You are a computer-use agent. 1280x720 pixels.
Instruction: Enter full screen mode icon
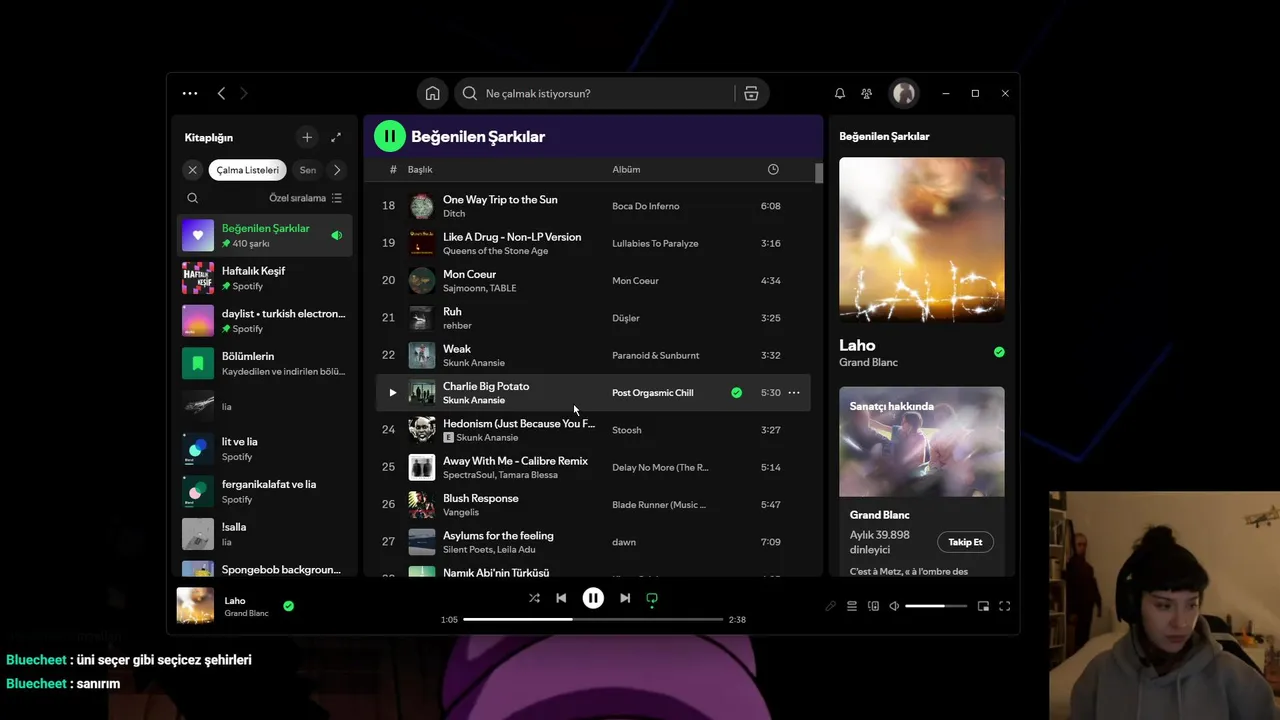click(1005, 606)
